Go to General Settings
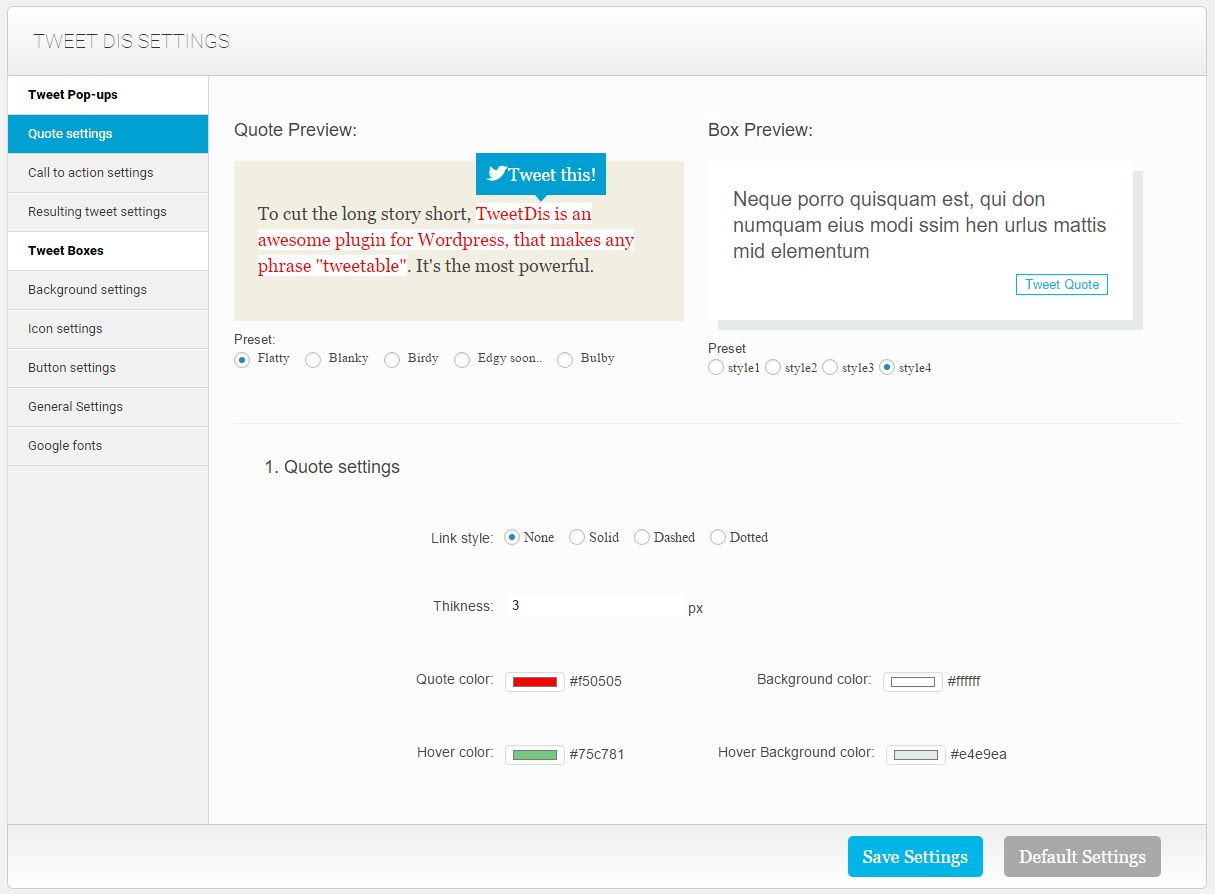The width and height of the screenshot is (1215, 894). coord(108,407)
